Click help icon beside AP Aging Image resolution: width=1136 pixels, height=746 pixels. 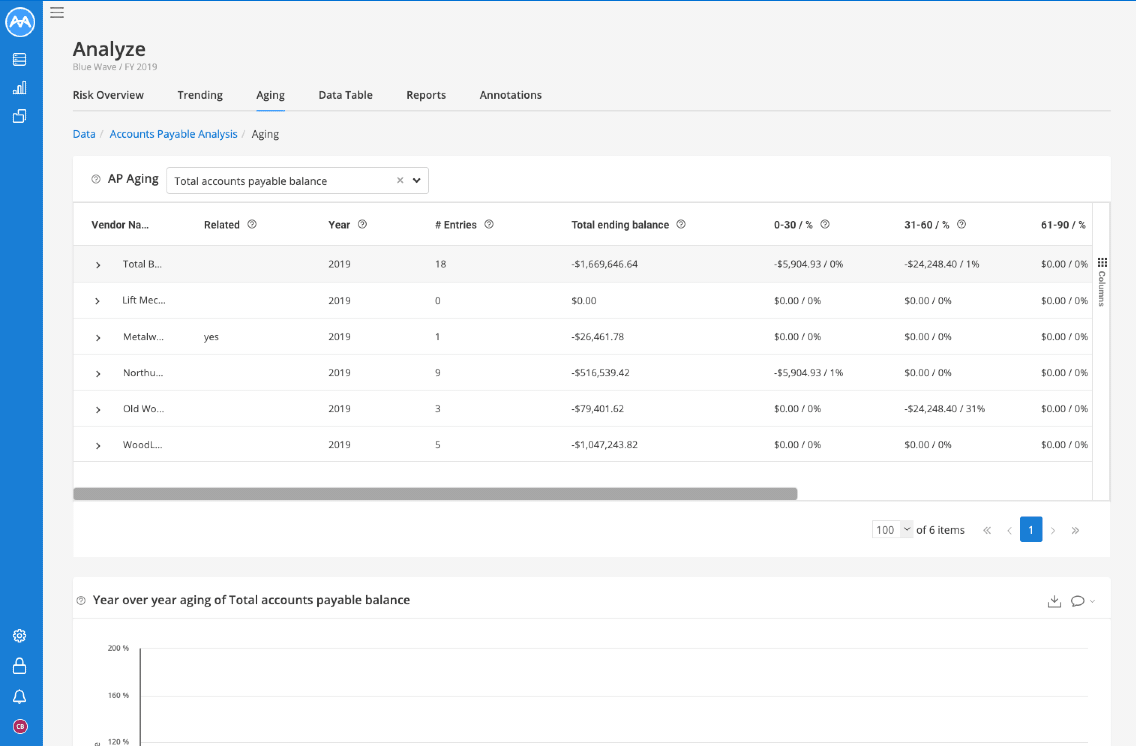[96, 179]
